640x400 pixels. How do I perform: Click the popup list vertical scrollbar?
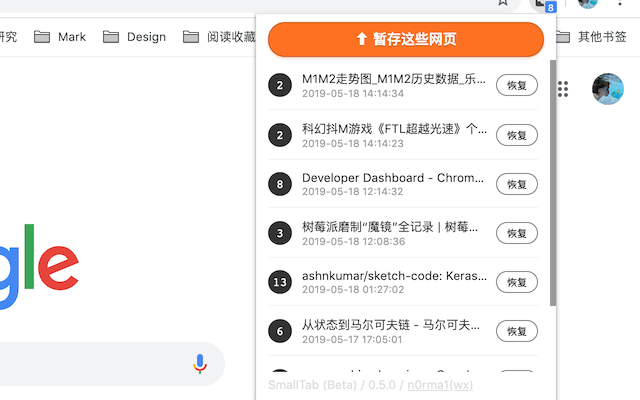click(x=553, y=183)
